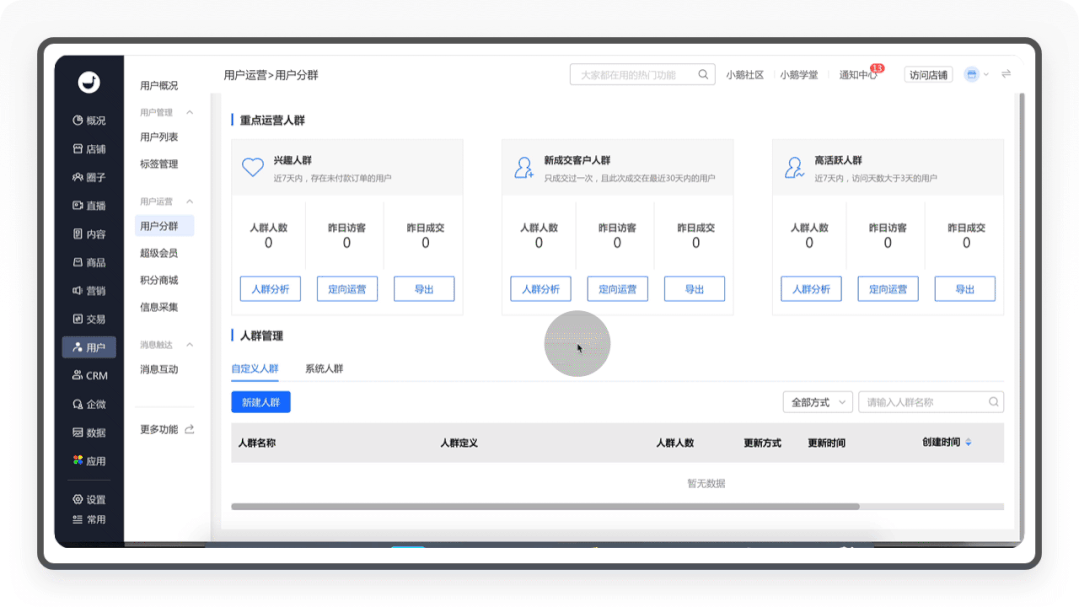
Task: Click the 新建人群 button
Action: click(x=260, y=402)
